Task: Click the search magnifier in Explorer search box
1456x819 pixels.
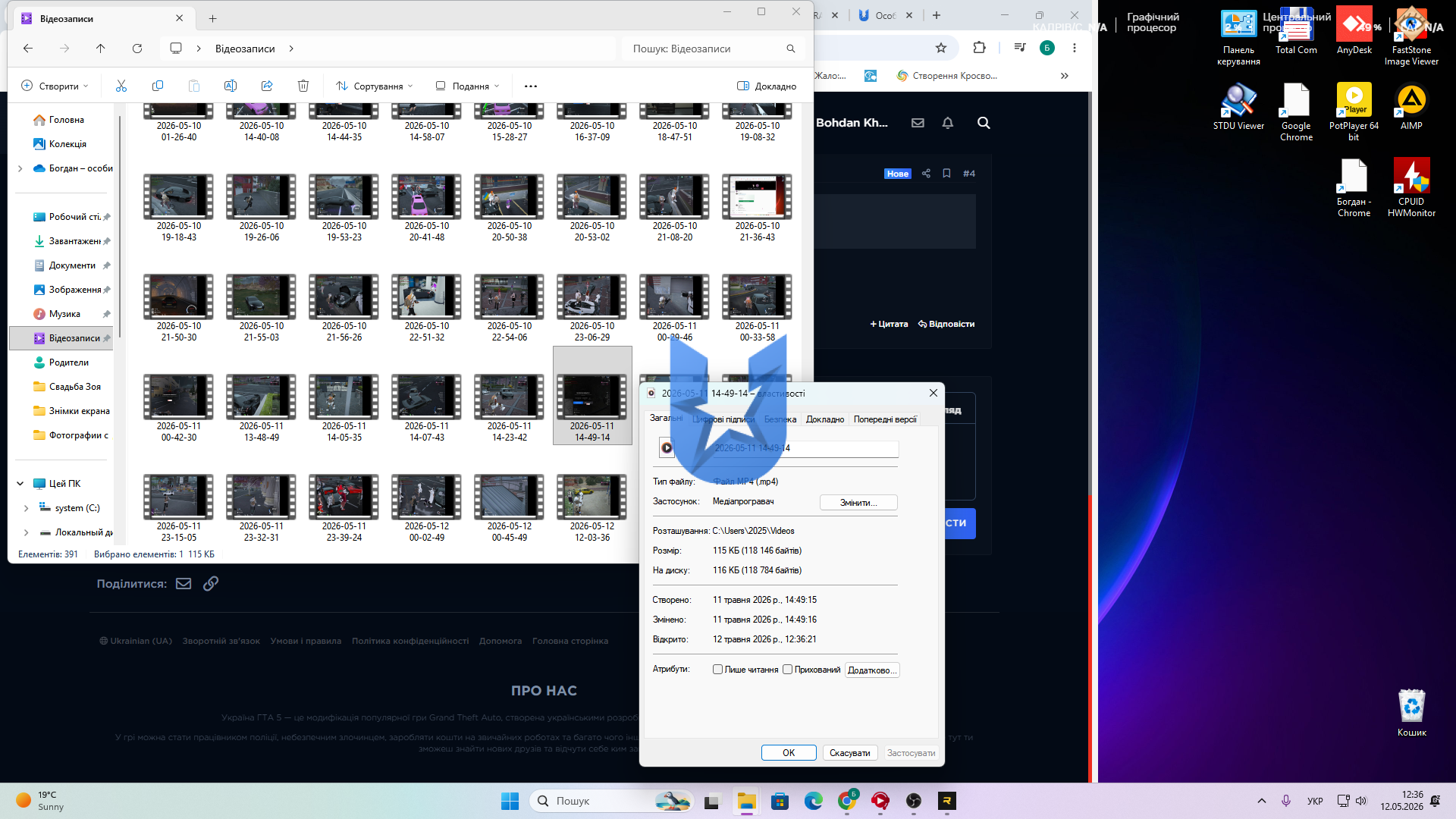Action: (791, 49)
